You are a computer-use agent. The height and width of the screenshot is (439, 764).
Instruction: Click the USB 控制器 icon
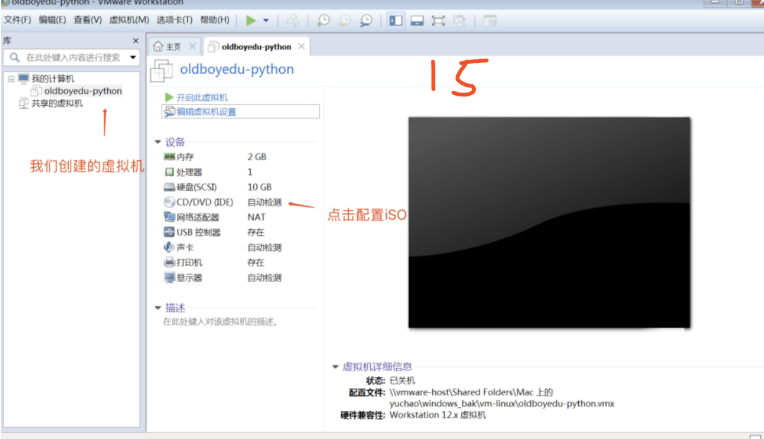tap(169, 232)
